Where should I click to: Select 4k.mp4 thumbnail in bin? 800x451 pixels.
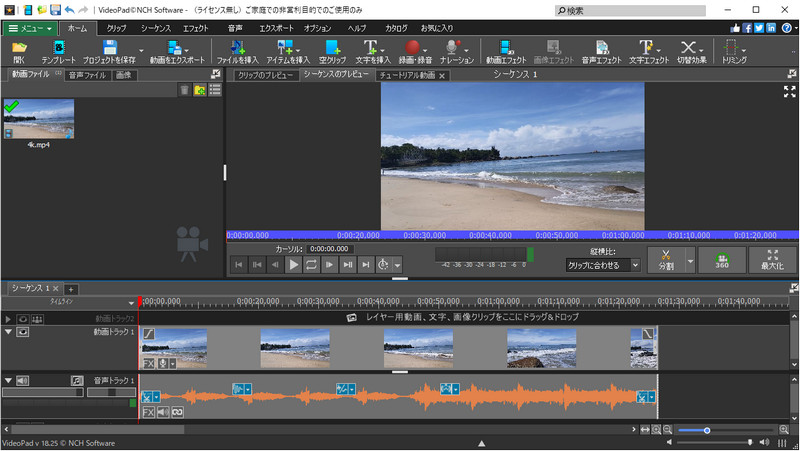click(x=39, y=119)
